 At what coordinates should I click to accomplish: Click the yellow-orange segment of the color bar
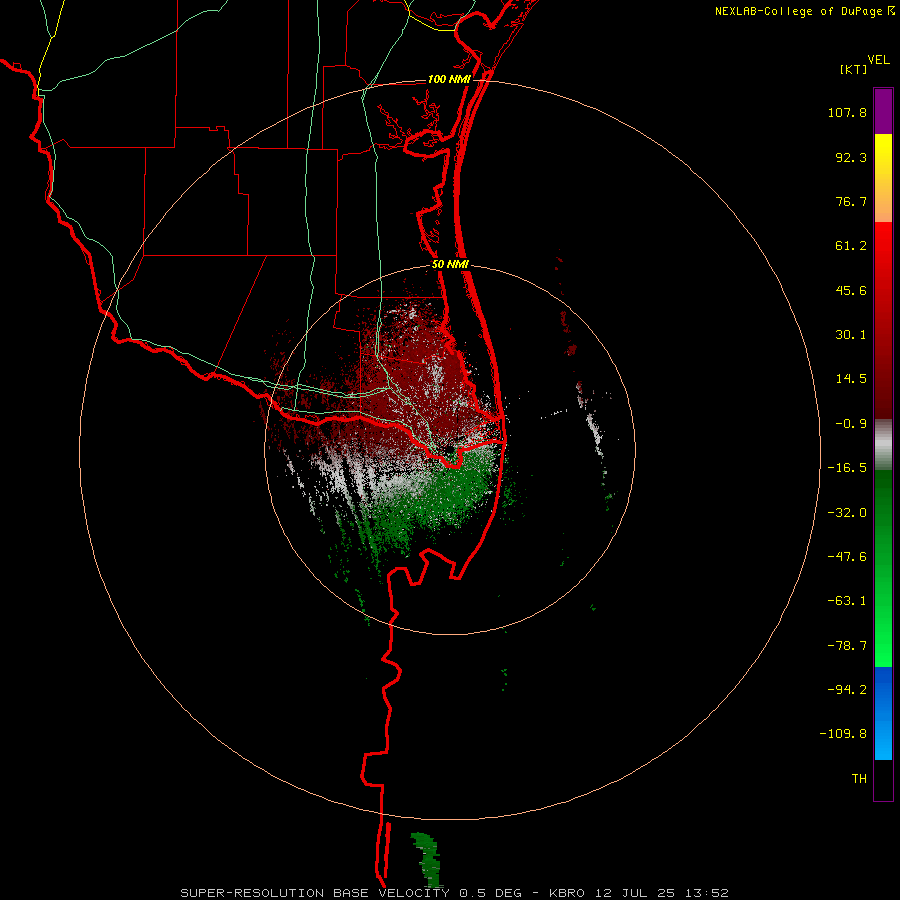pyautogui.click(x=883, y=178)
